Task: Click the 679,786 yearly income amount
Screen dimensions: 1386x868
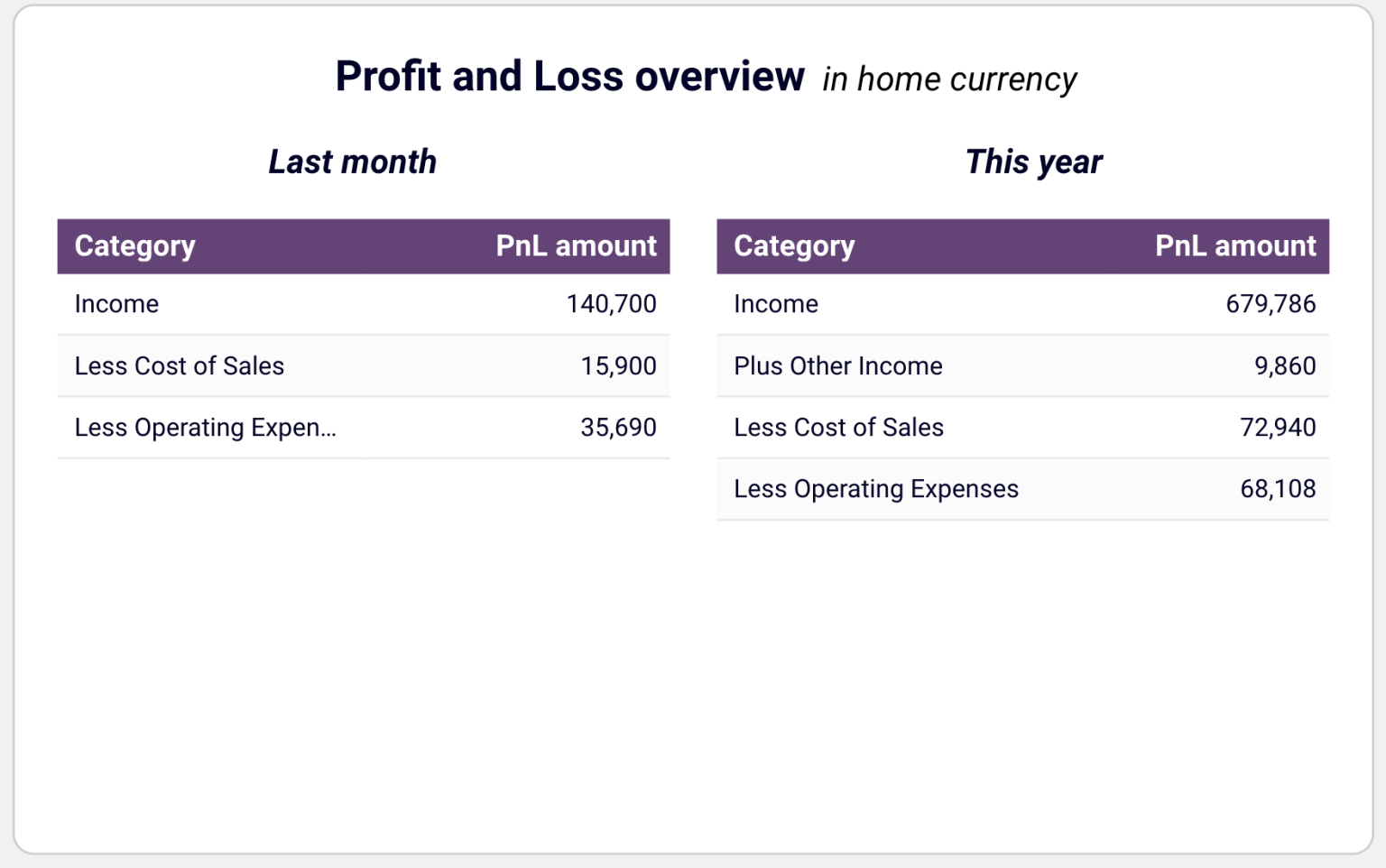Action: tap(1270, 304)
